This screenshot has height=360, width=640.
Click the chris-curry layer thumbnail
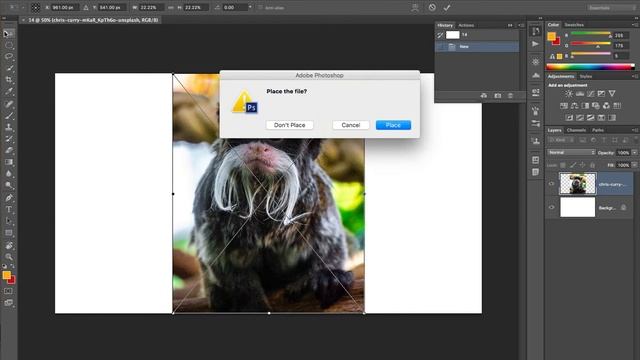coord(578,184)
